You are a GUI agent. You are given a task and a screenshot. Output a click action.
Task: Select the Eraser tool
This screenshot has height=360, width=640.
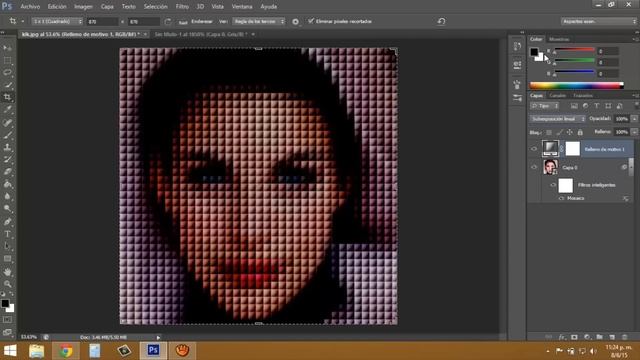(x=7, y=171)
